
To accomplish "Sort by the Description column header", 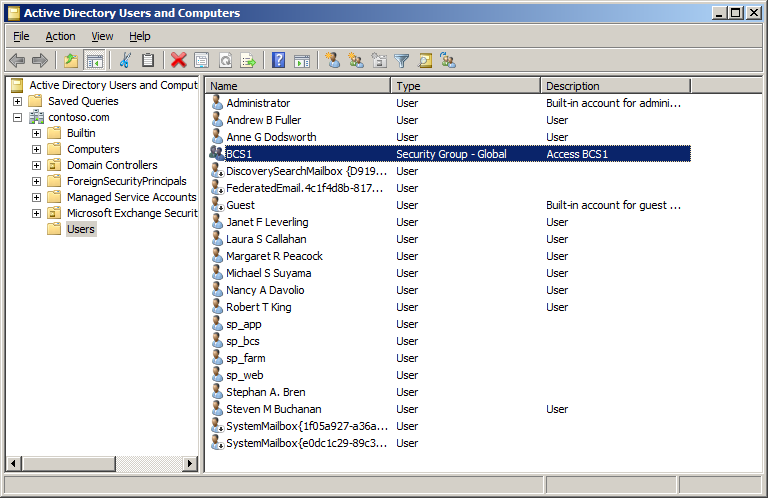I will pos(615,86).
